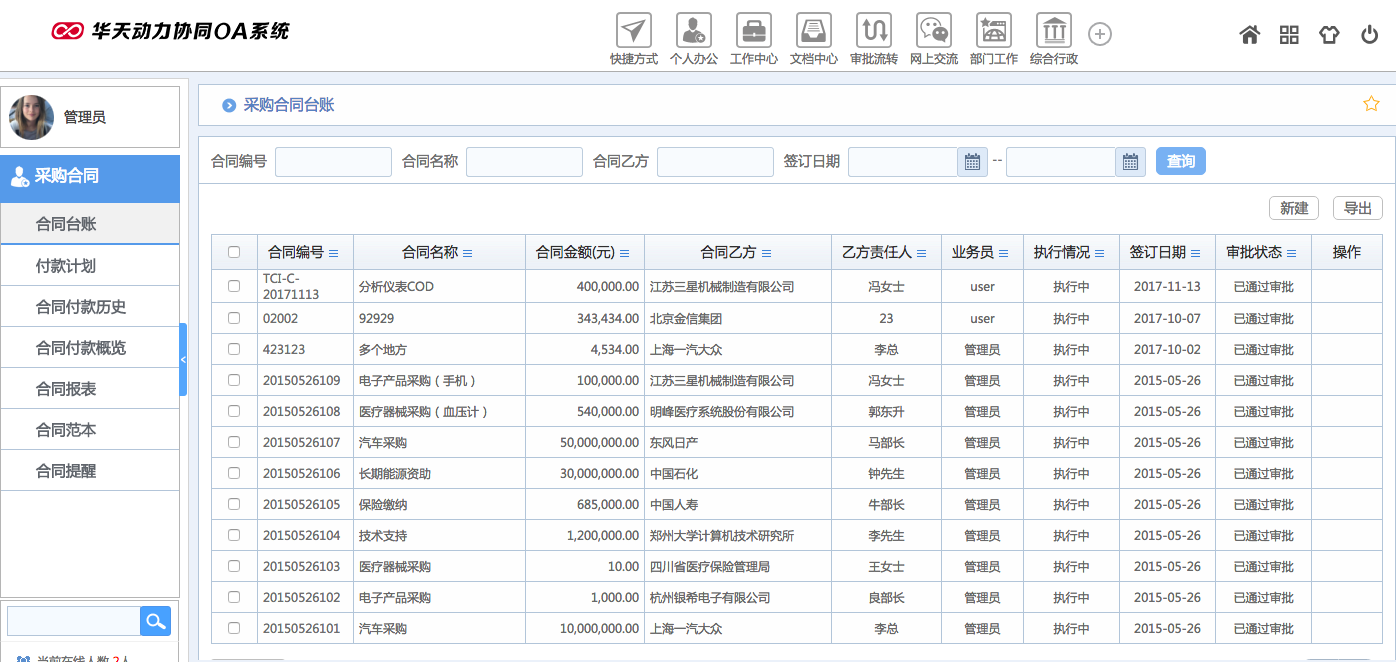Click the power logout icon
The image size is (1396, 662).
(1369, 35)
